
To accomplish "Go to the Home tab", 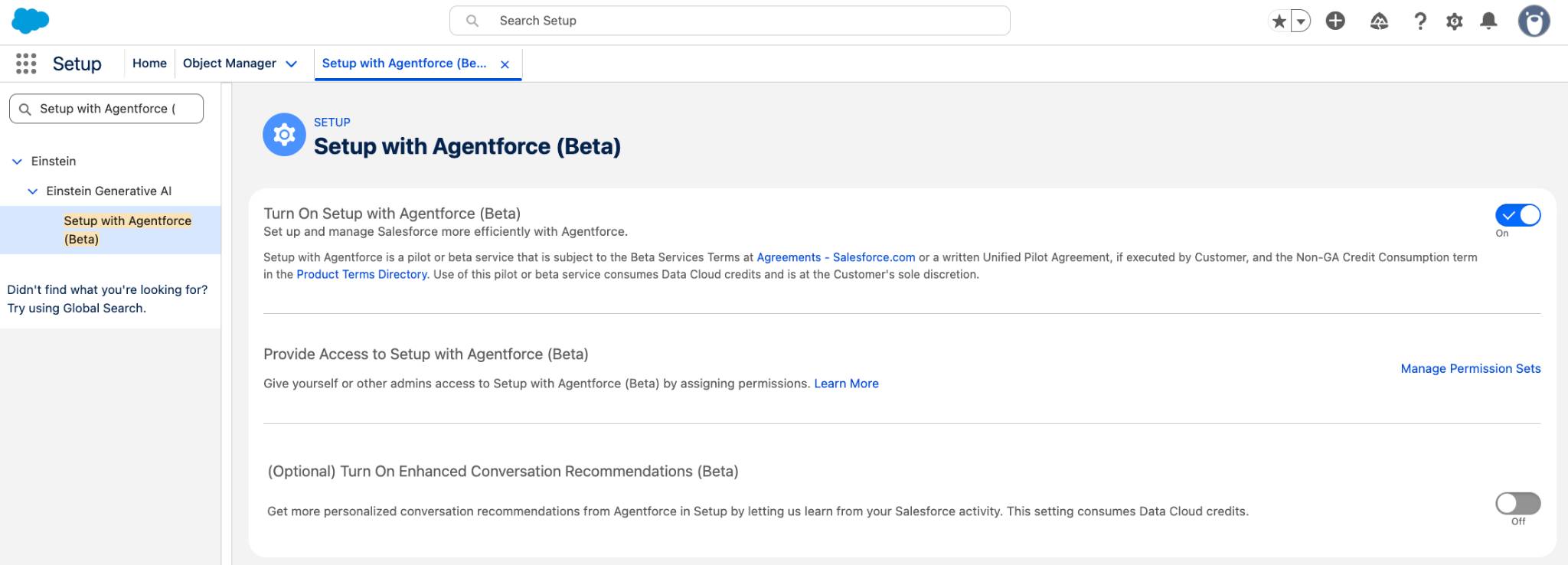I will (x=149, y=64).
